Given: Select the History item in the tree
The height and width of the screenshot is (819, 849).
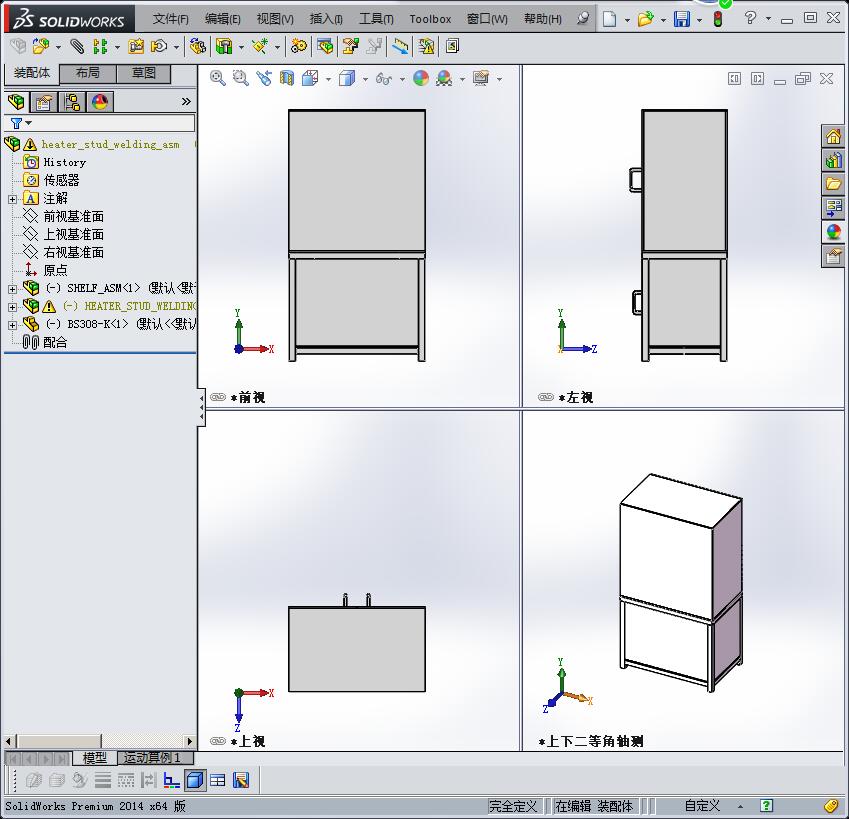Looking at the screenshot, I should [x=64, y=162].
